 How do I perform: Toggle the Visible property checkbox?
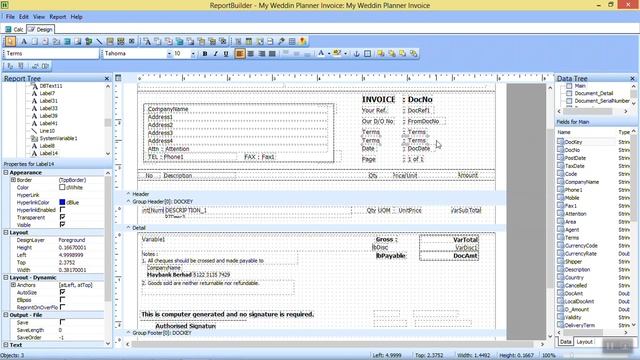[x=62, y=224]
